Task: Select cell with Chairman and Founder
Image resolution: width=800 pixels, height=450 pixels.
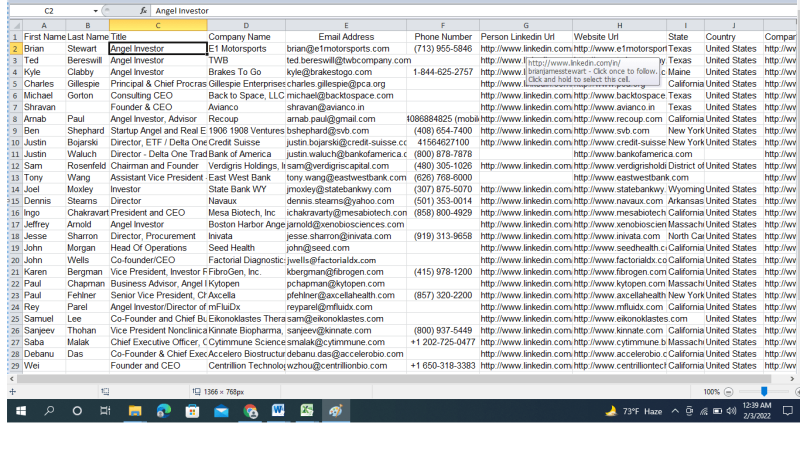Action: (x=158, y=166)
